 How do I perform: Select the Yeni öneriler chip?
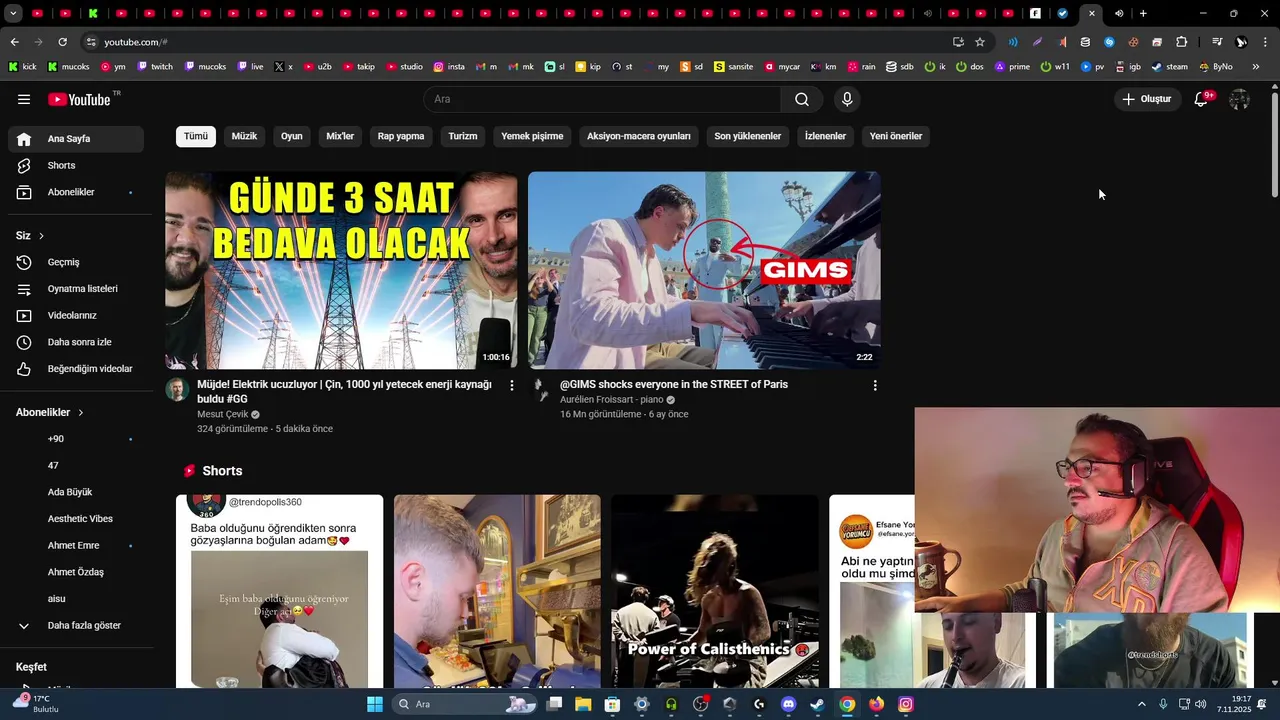point(896,136)
